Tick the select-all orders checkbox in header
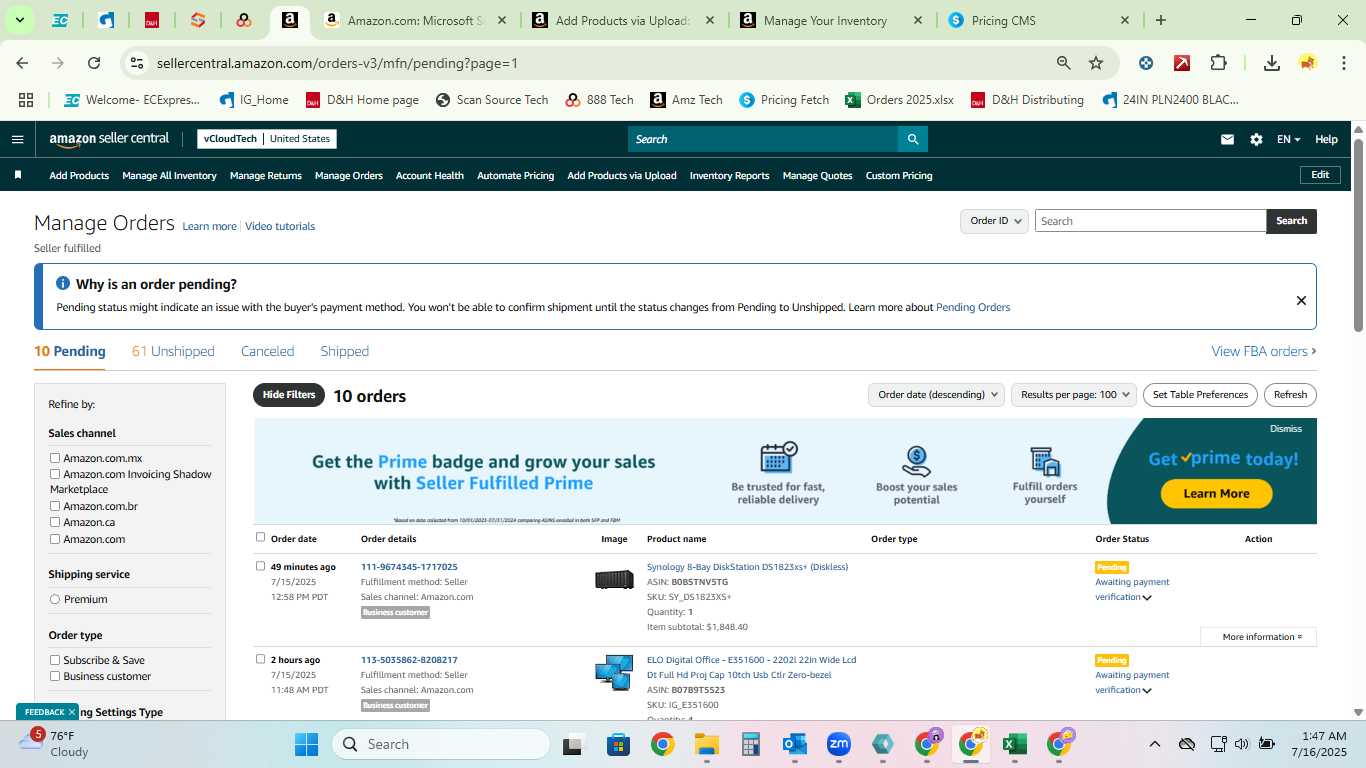 (260, 537)
